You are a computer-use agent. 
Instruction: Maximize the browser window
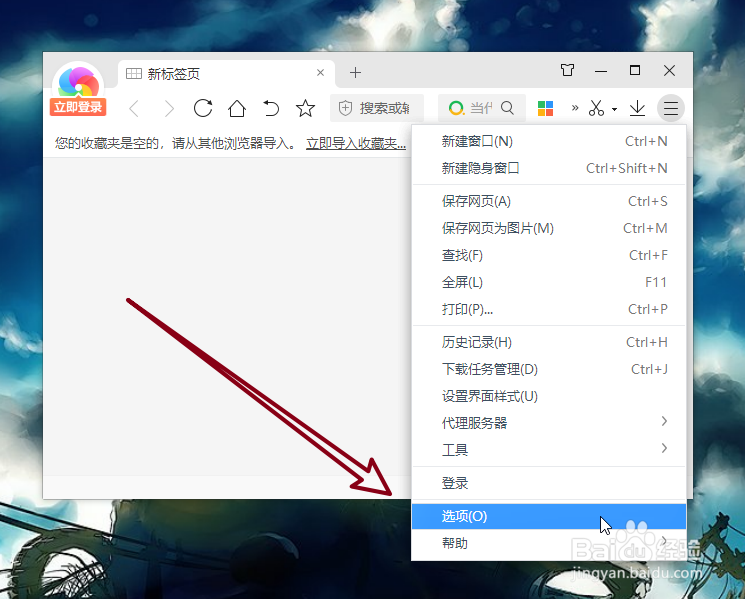pos(635,70)
